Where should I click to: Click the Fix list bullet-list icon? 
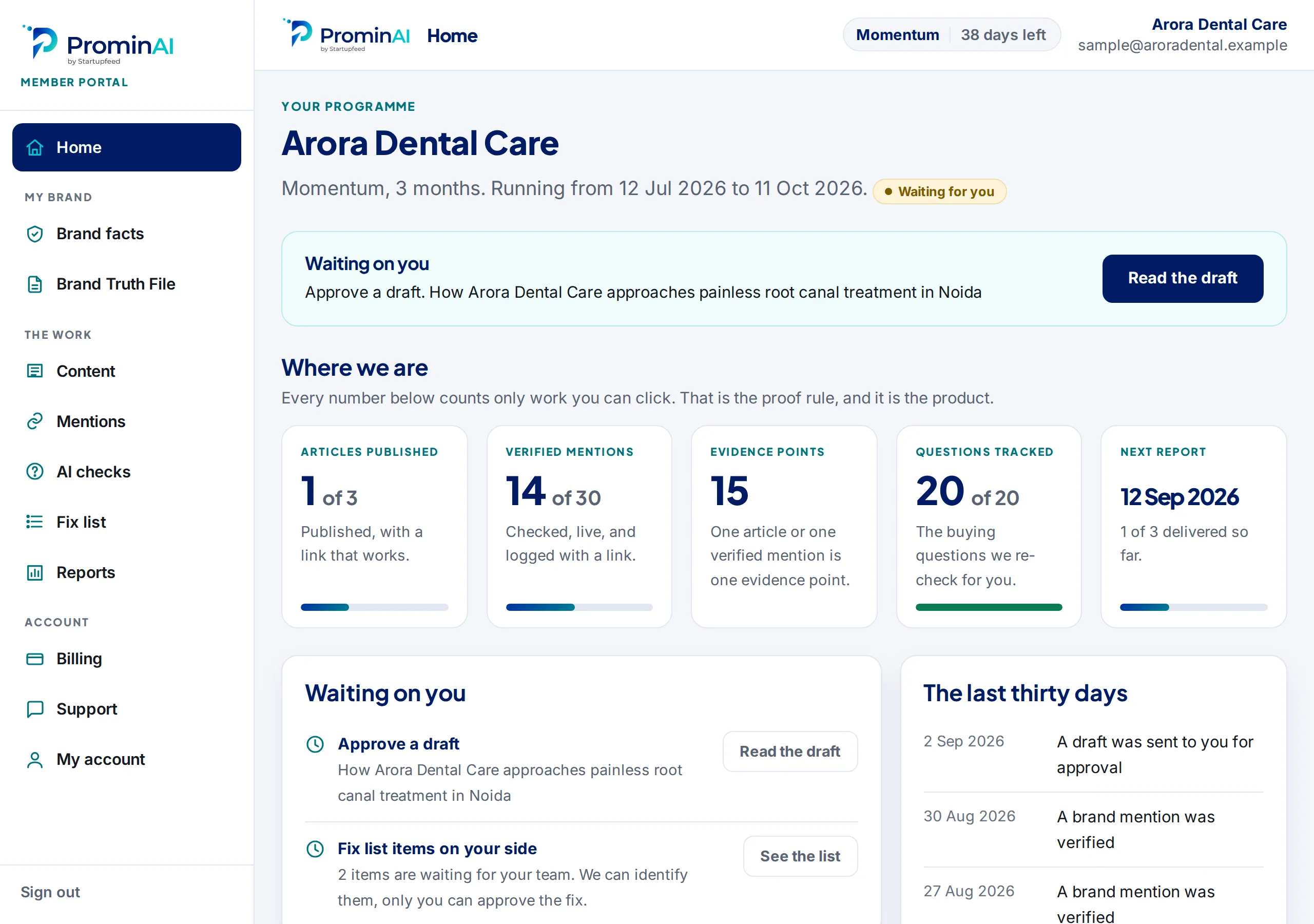(35, 522)
